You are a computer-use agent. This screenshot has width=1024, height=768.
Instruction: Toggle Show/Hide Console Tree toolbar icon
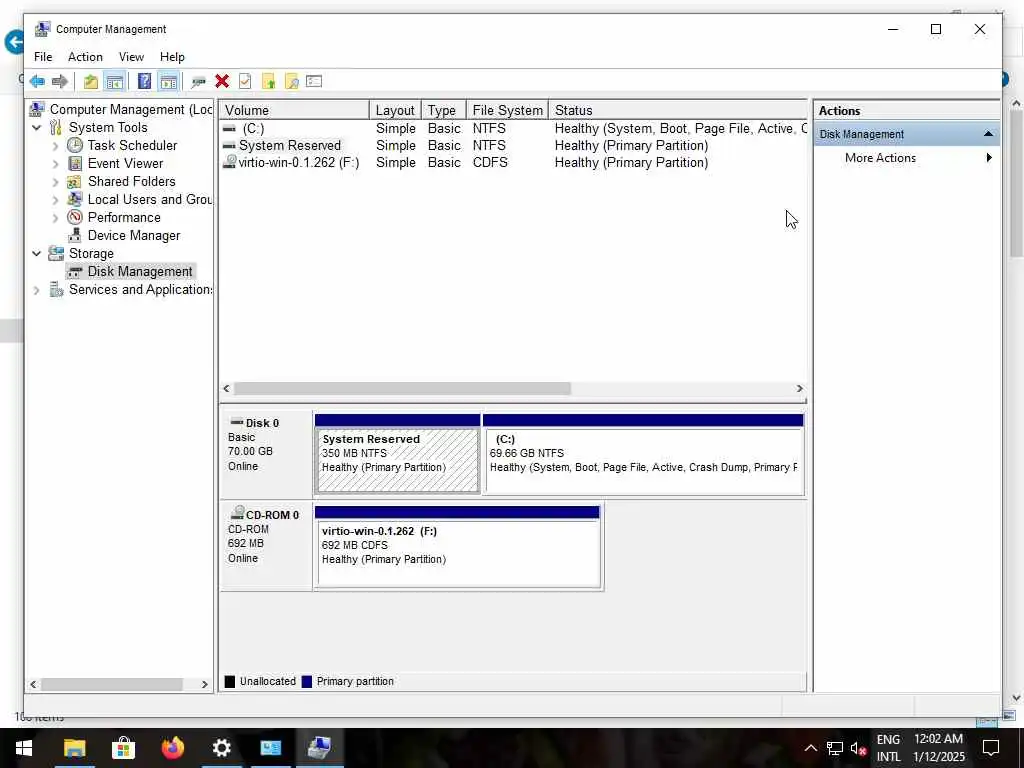(x=114, y=82)
